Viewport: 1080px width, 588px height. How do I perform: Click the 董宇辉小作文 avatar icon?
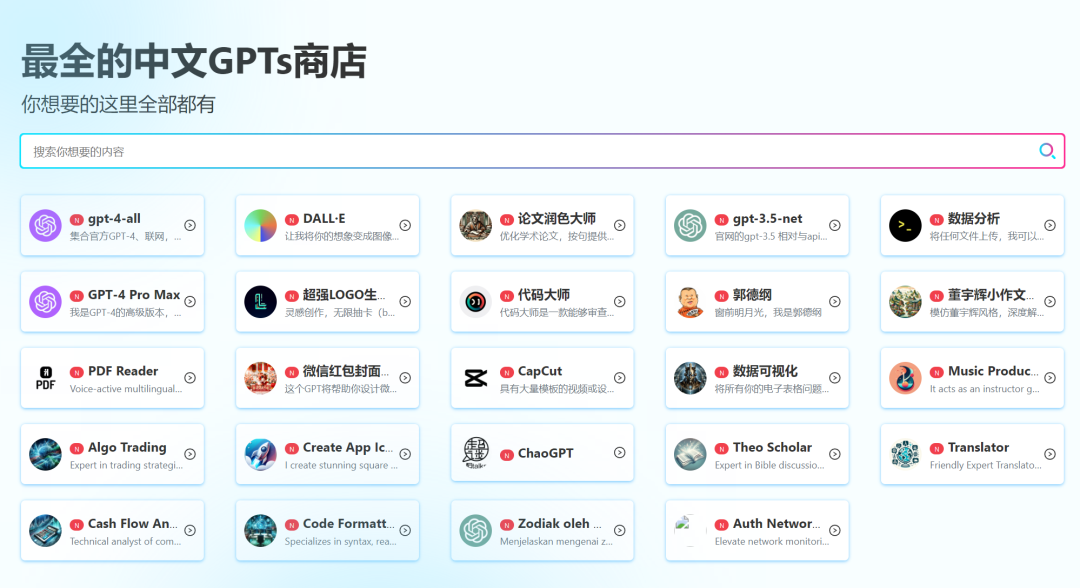coord(905,302)
